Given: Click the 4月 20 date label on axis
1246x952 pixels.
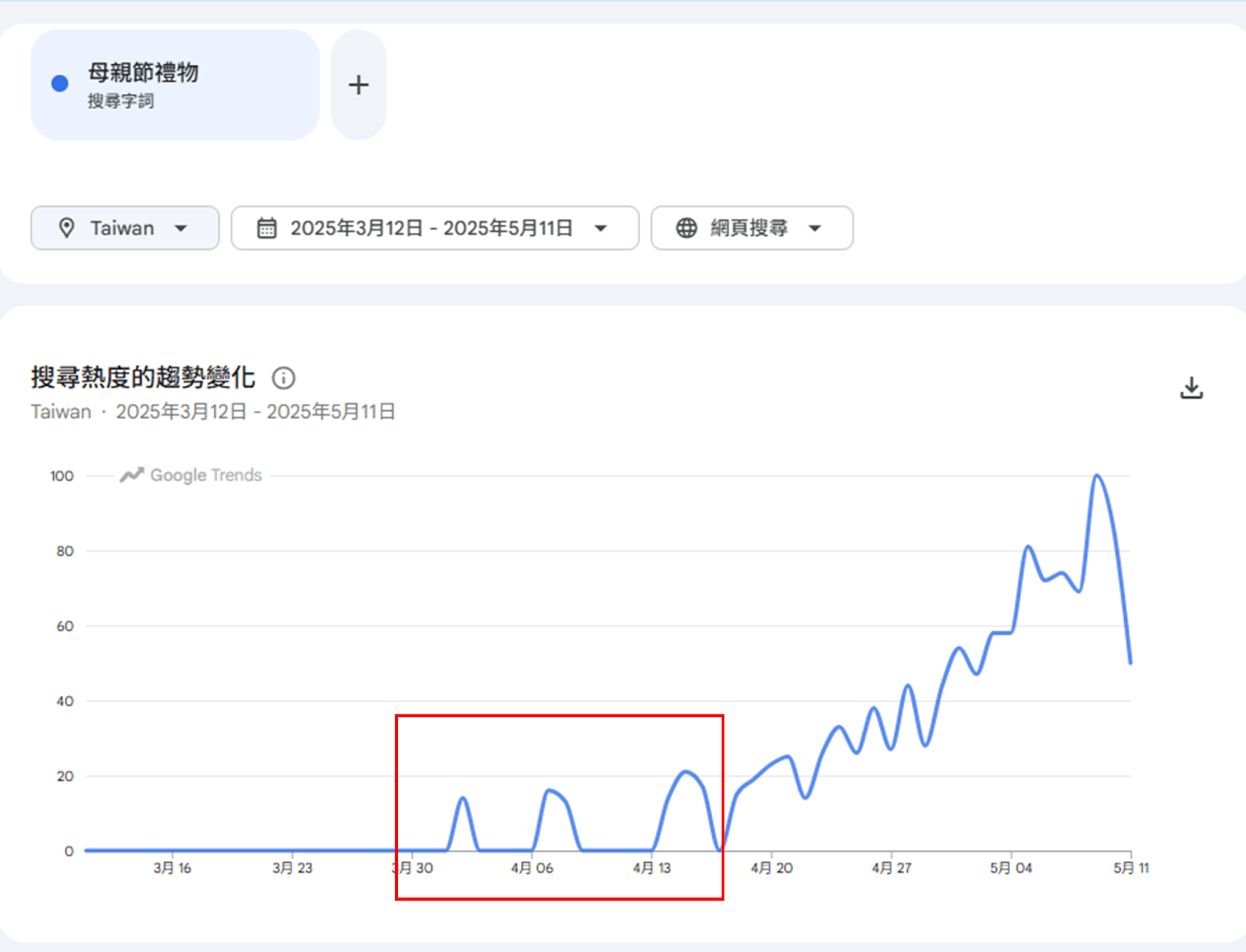Looking at the screenshot, I should coord(771,868).
